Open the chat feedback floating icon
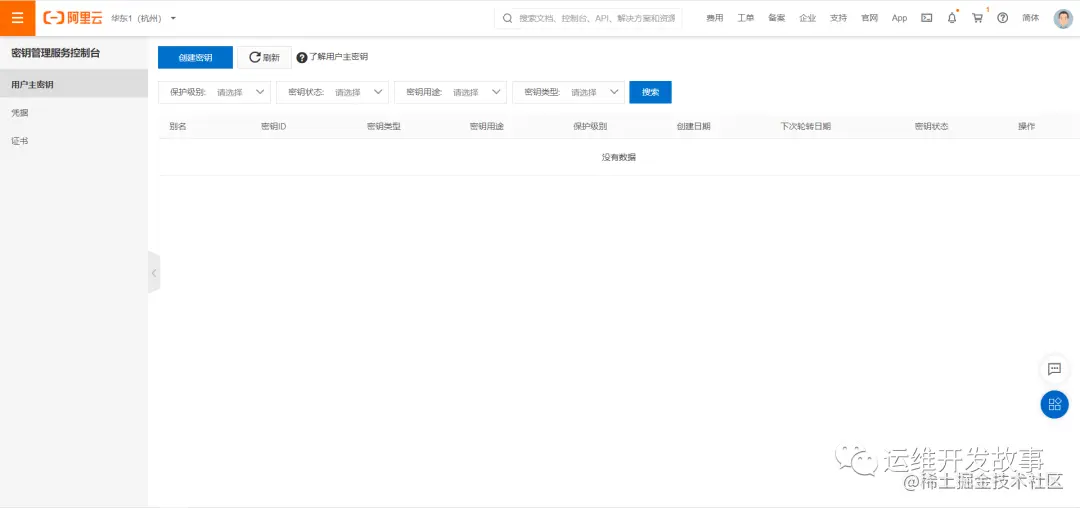The width and height of the screenshot is (1080, 508). click(1054, 369)
